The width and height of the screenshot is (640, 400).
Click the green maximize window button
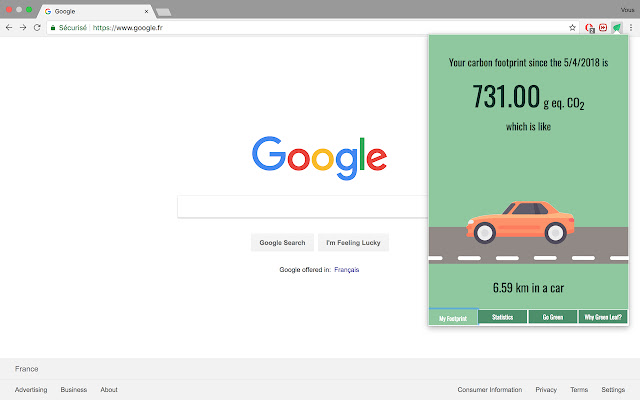coord(29,9)
